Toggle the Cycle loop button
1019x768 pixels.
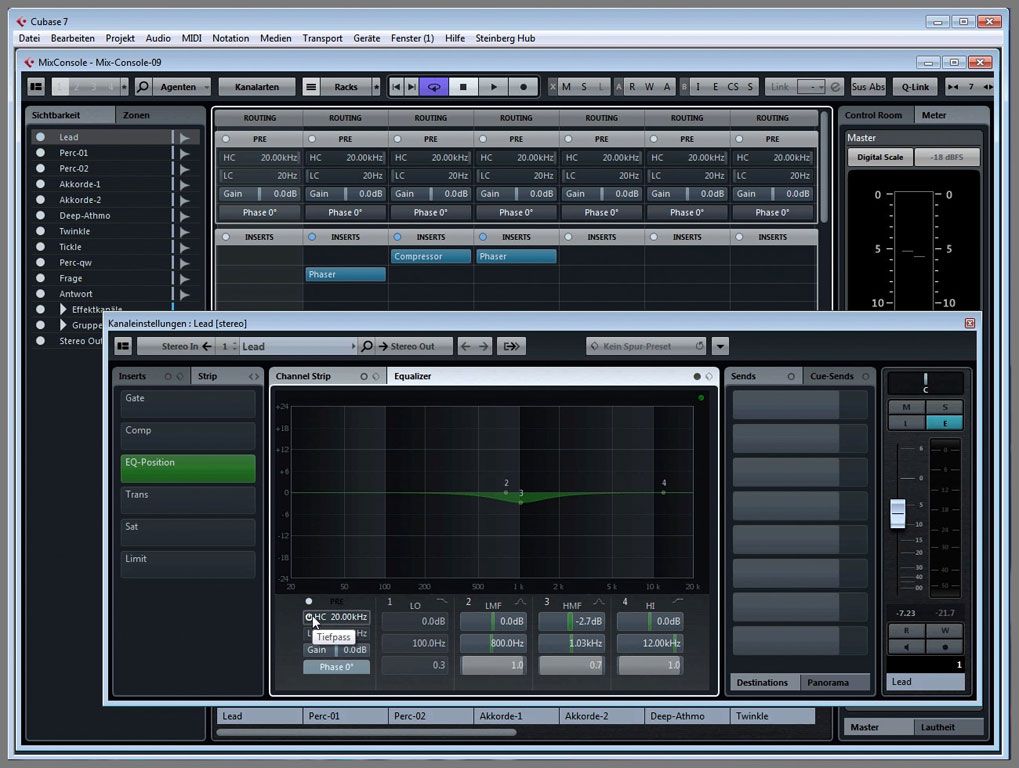433,86
